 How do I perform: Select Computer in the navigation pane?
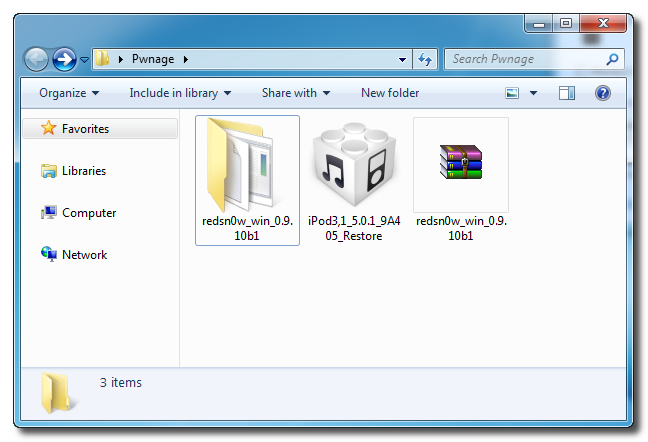pyautogui.click(x=89, y=213)
